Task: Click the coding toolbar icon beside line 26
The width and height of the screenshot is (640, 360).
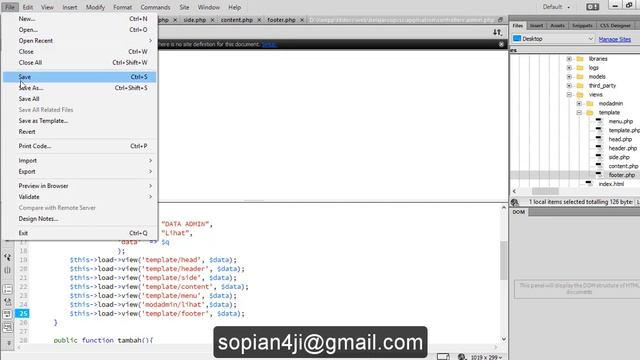Action: click(x=7, y=327)
